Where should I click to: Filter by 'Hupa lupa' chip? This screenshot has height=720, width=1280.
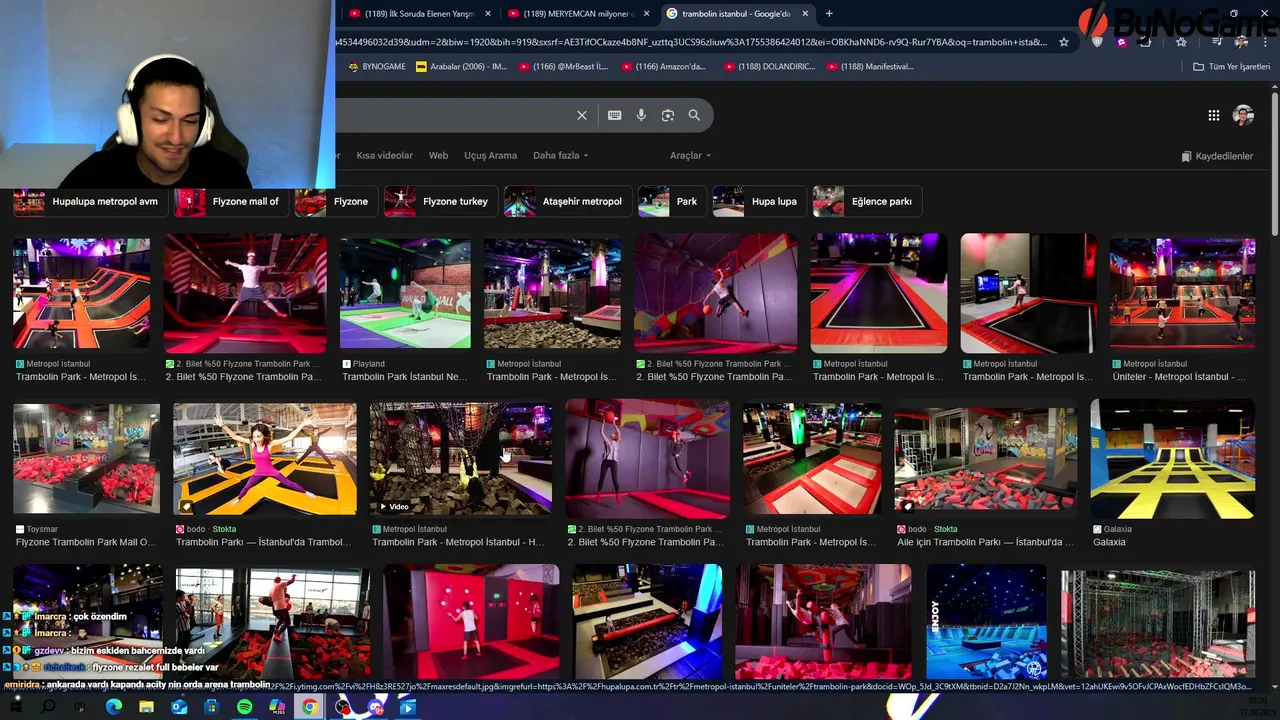pos(758,201)
